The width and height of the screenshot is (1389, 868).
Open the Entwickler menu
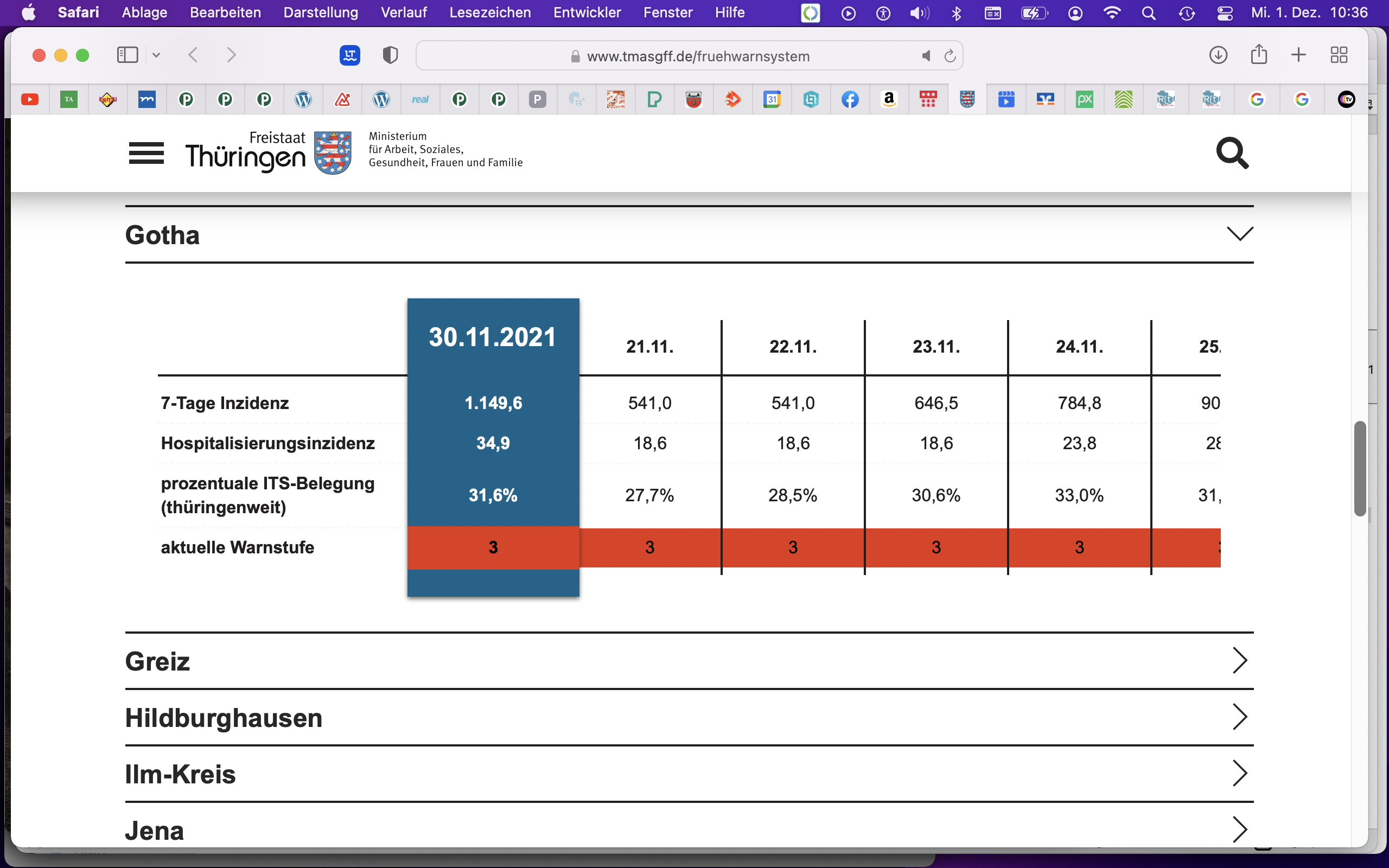(587, 12)
